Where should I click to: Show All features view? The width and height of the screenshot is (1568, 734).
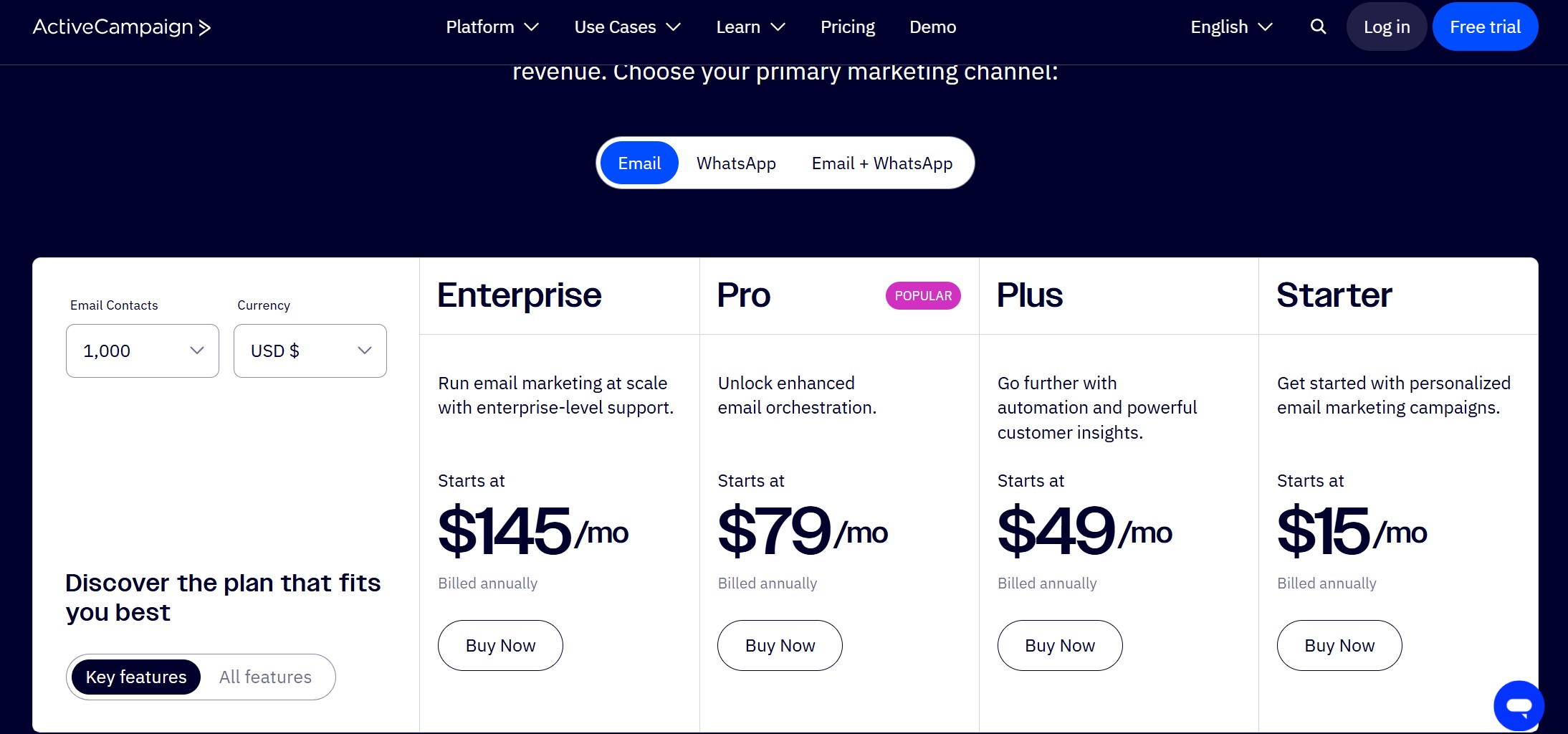tap(265, 677)
